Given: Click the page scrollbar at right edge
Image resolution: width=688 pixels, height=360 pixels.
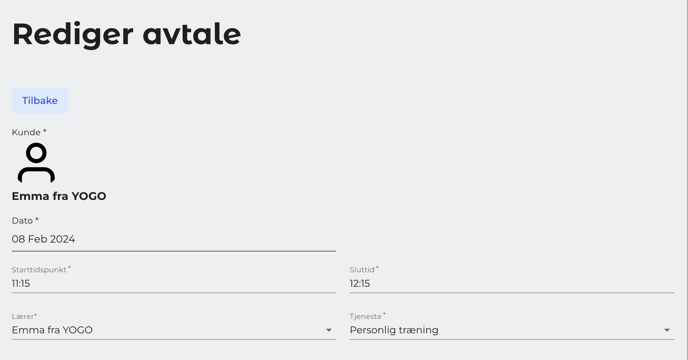Looking at the screenshot, I should tap(687, 180).
